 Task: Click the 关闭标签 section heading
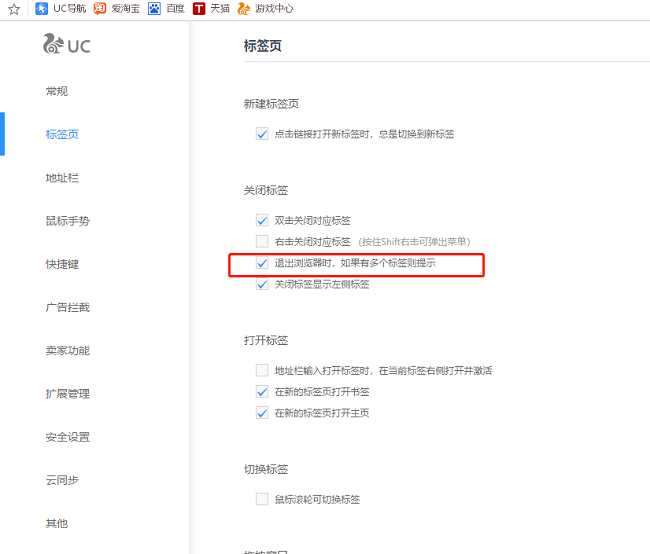tap(266, 190)
